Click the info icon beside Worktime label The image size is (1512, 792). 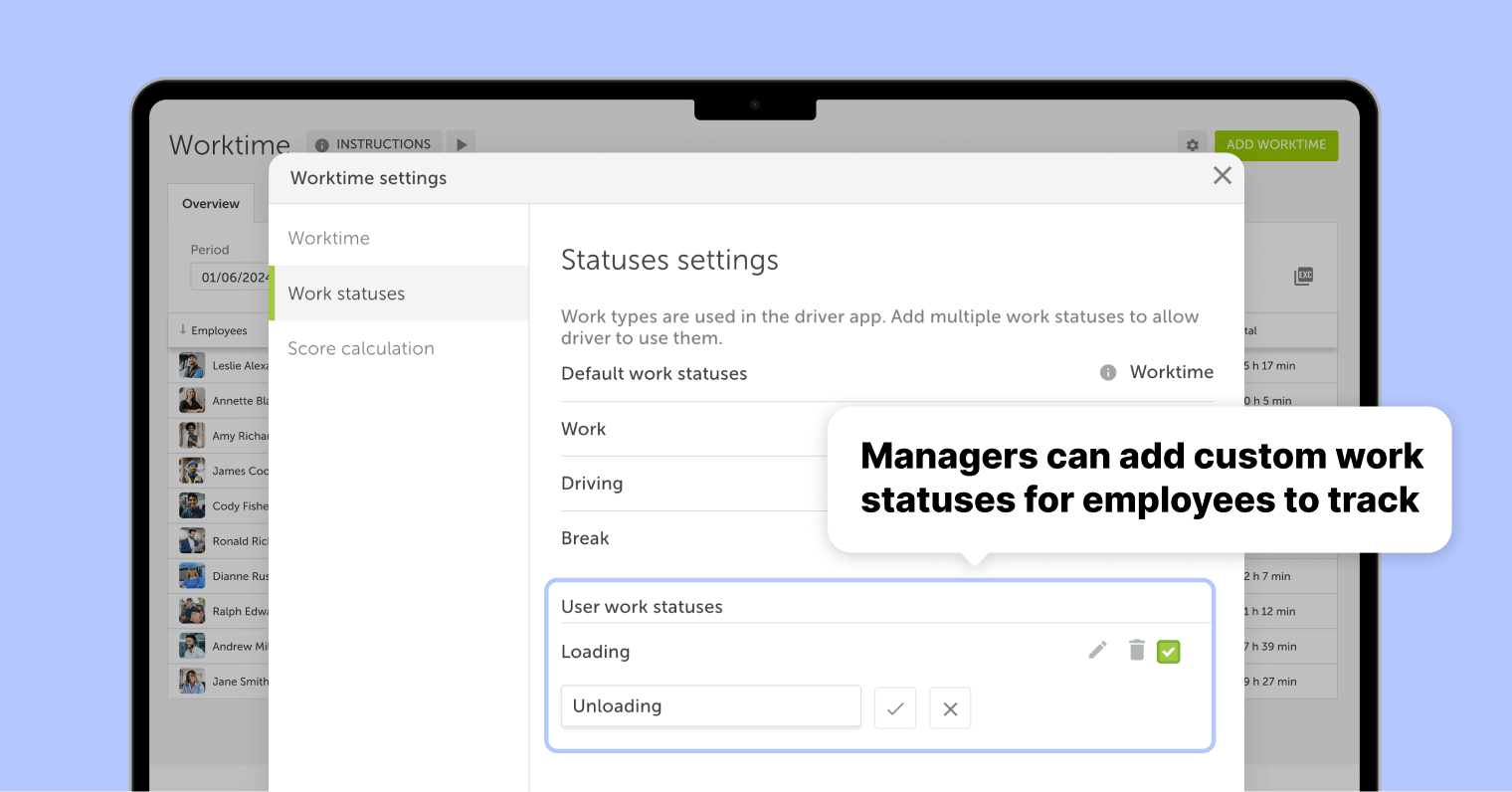tap(1107, 373)
